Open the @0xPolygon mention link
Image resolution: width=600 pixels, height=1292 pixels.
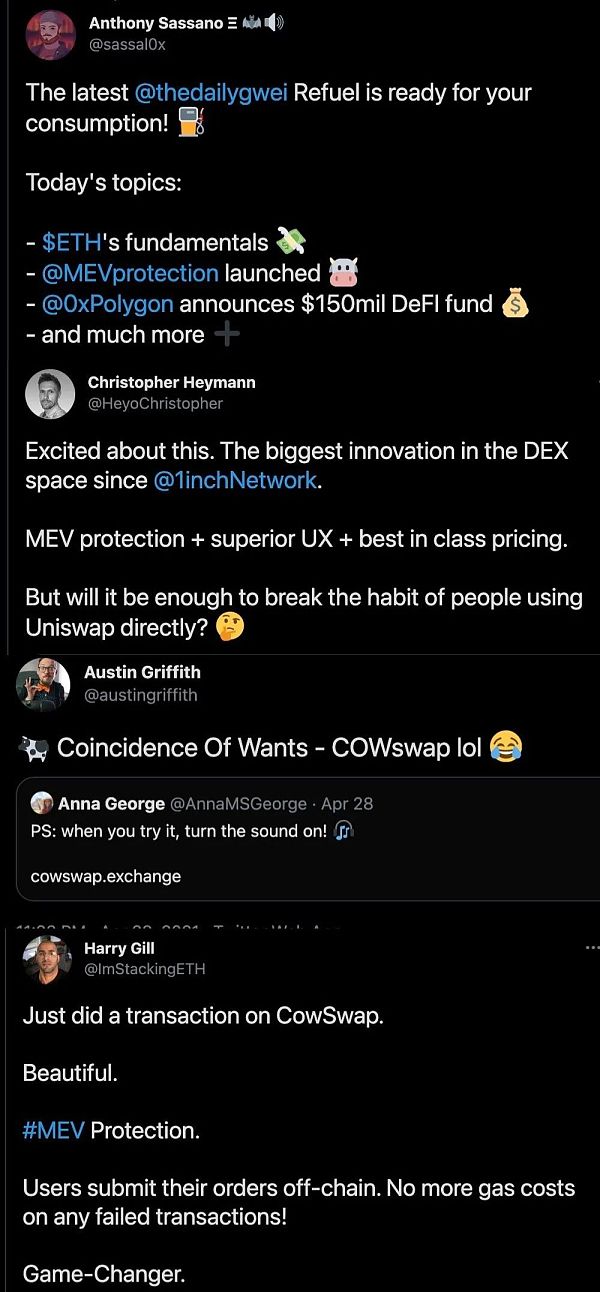108,304
